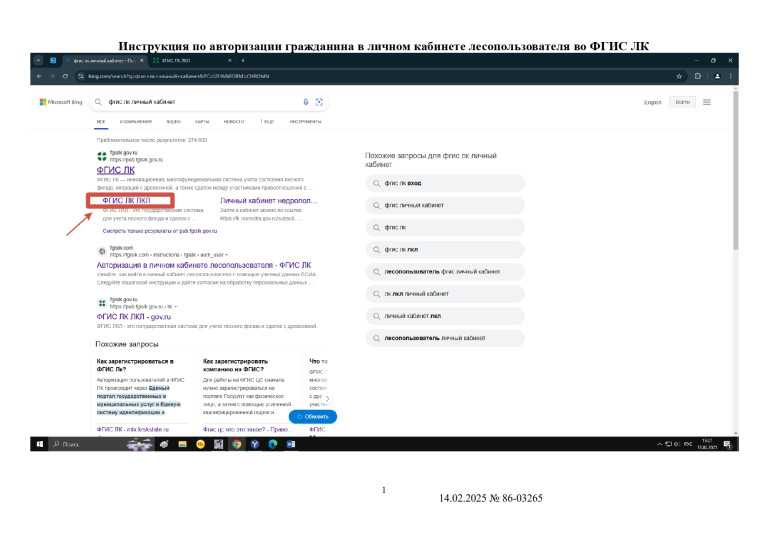This screenshot has height=537, width=760.
Task: Show hidden system tray icons
Action: point(659,444)
